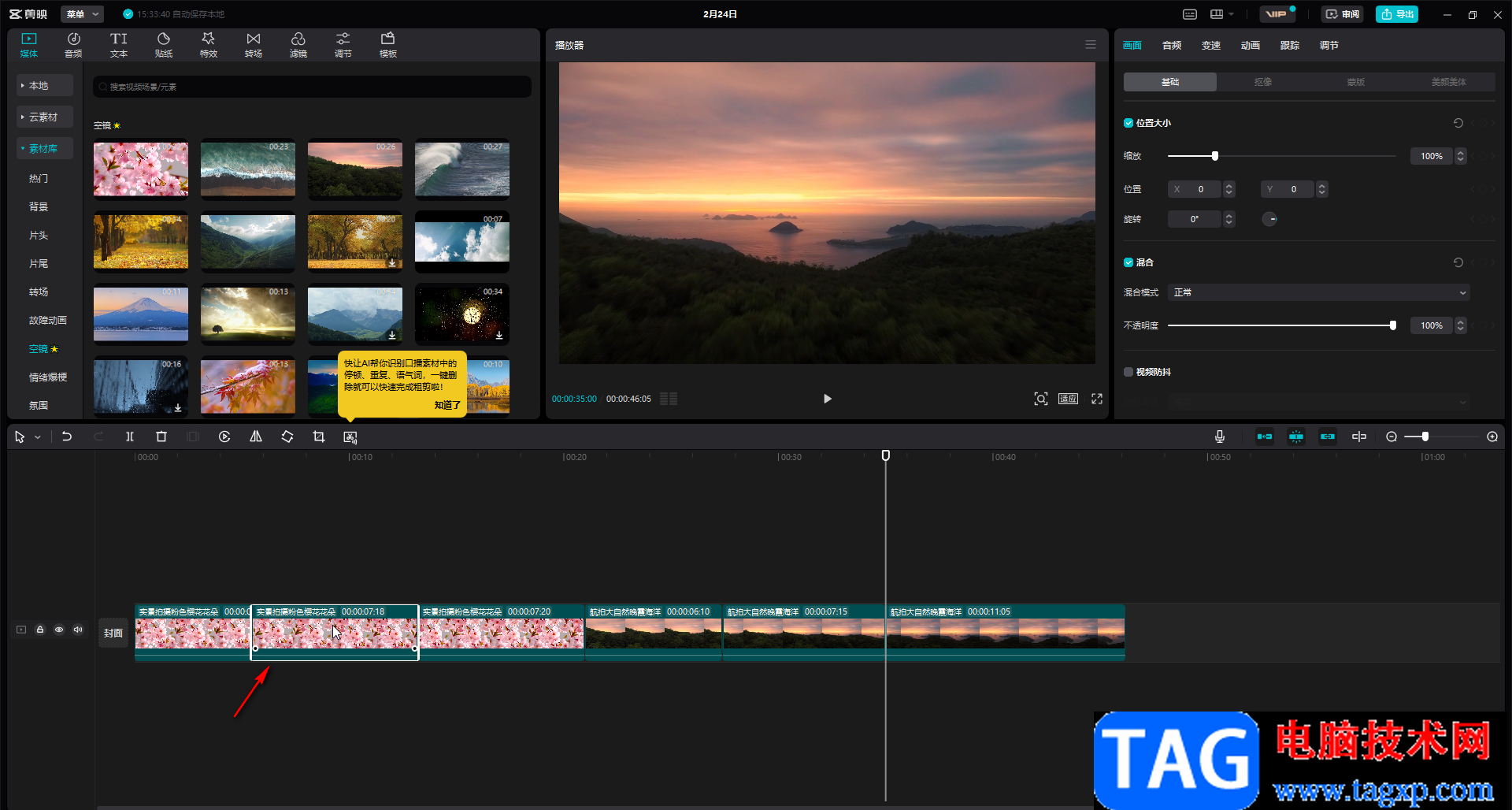Click the crop icon in timeline toolbar
1512x810 pixels.
pyautogui.click(x=319, y=437)
